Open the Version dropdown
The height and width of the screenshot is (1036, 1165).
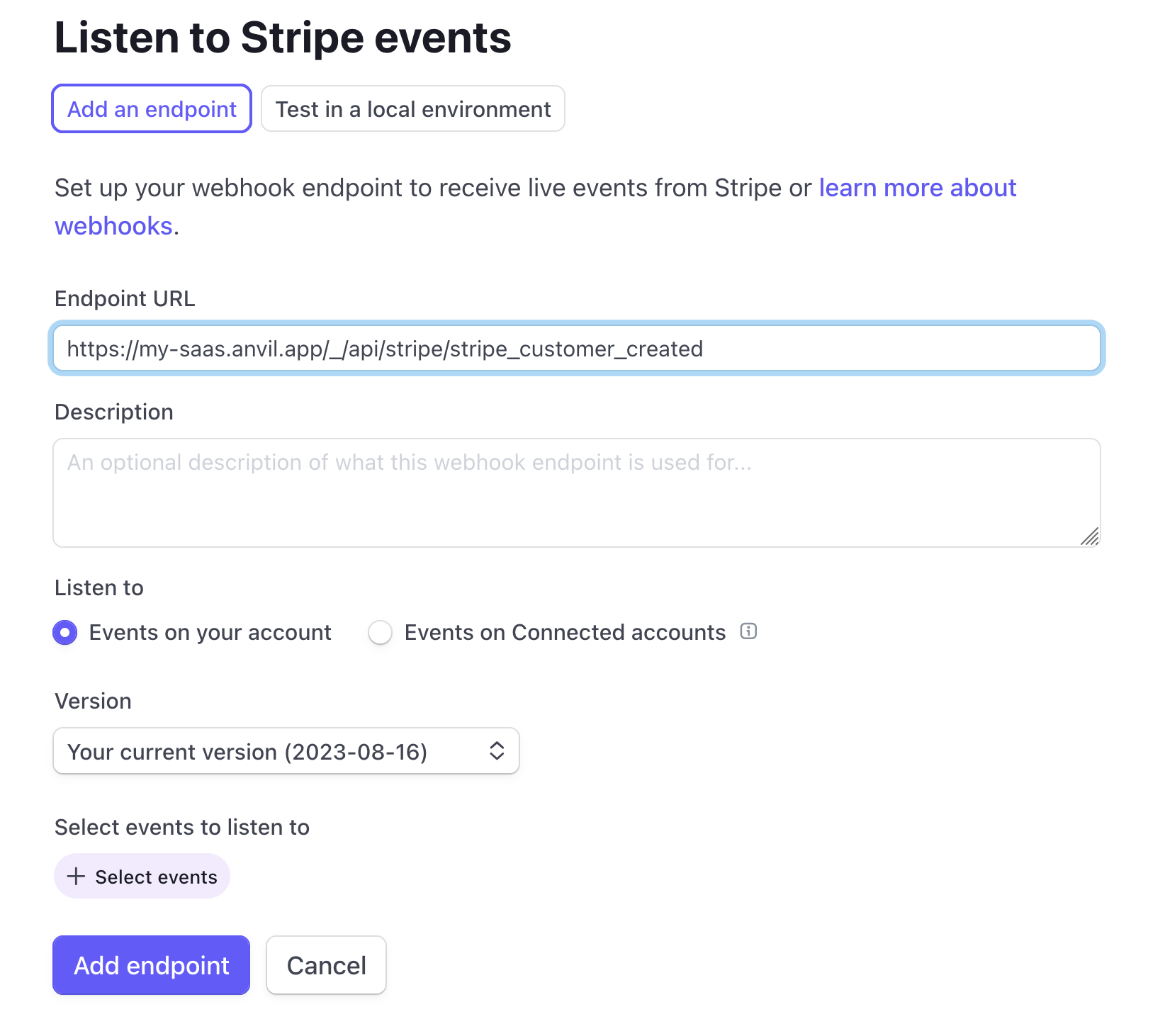(x=286, y=751)
